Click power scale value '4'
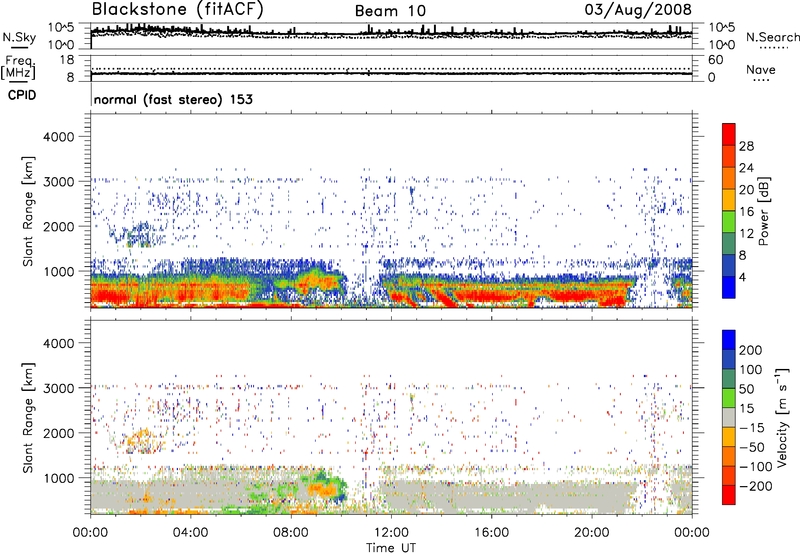The image size is (800, 554). pos(742,277)
